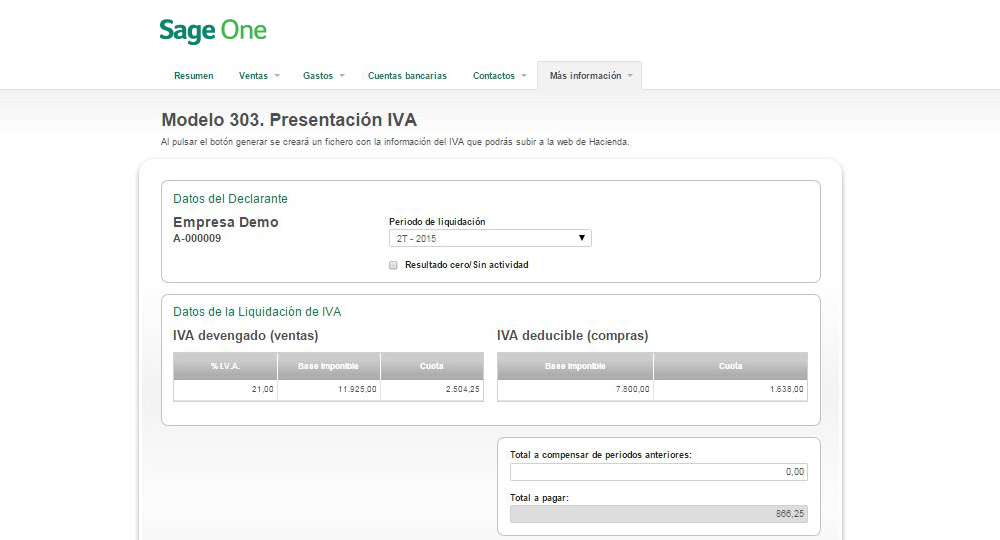Select the 11.925,00 base imponible cell

tap(328, 390)
